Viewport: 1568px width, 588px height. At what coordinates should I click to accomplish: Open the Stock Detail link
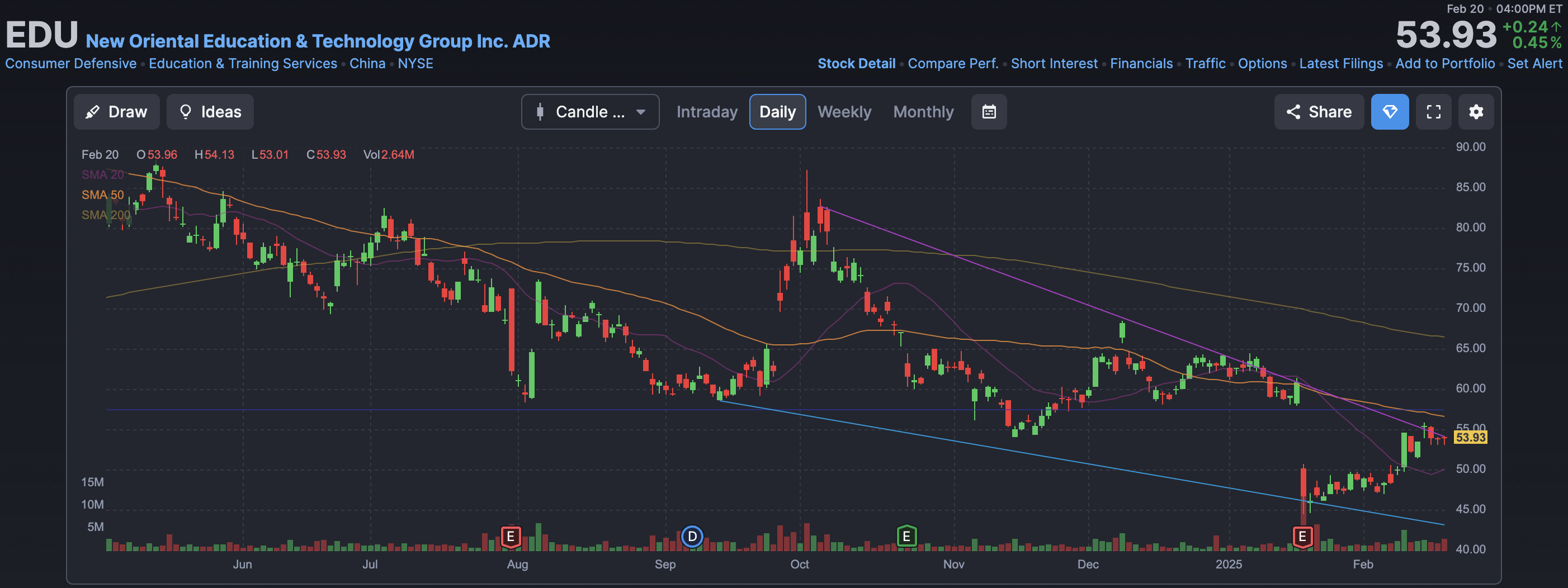[x=856, y=63]
